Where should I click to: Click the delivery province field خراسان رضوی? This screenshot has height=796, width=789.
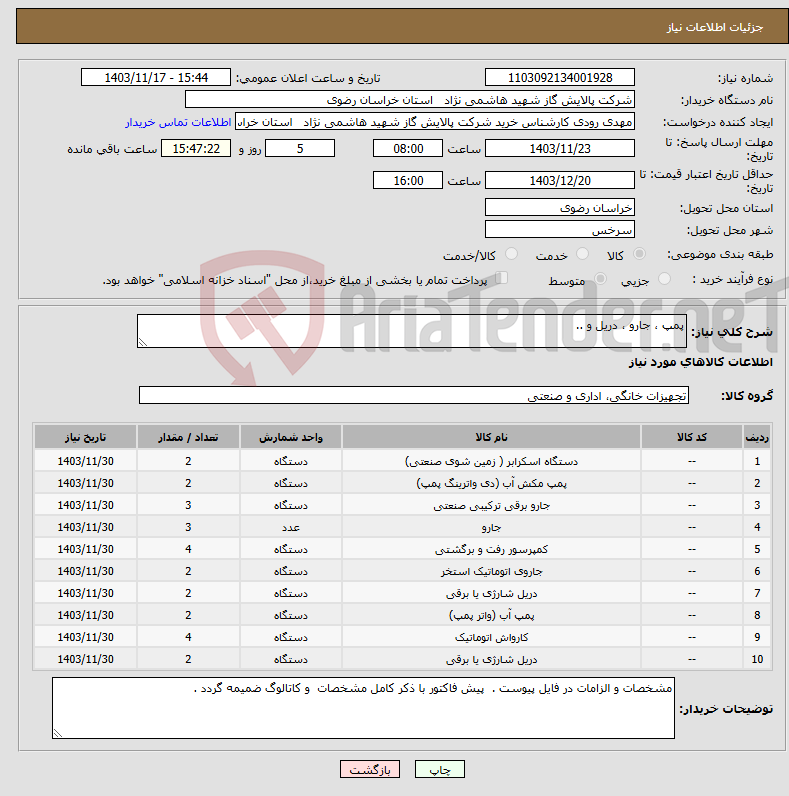point(560,207)
